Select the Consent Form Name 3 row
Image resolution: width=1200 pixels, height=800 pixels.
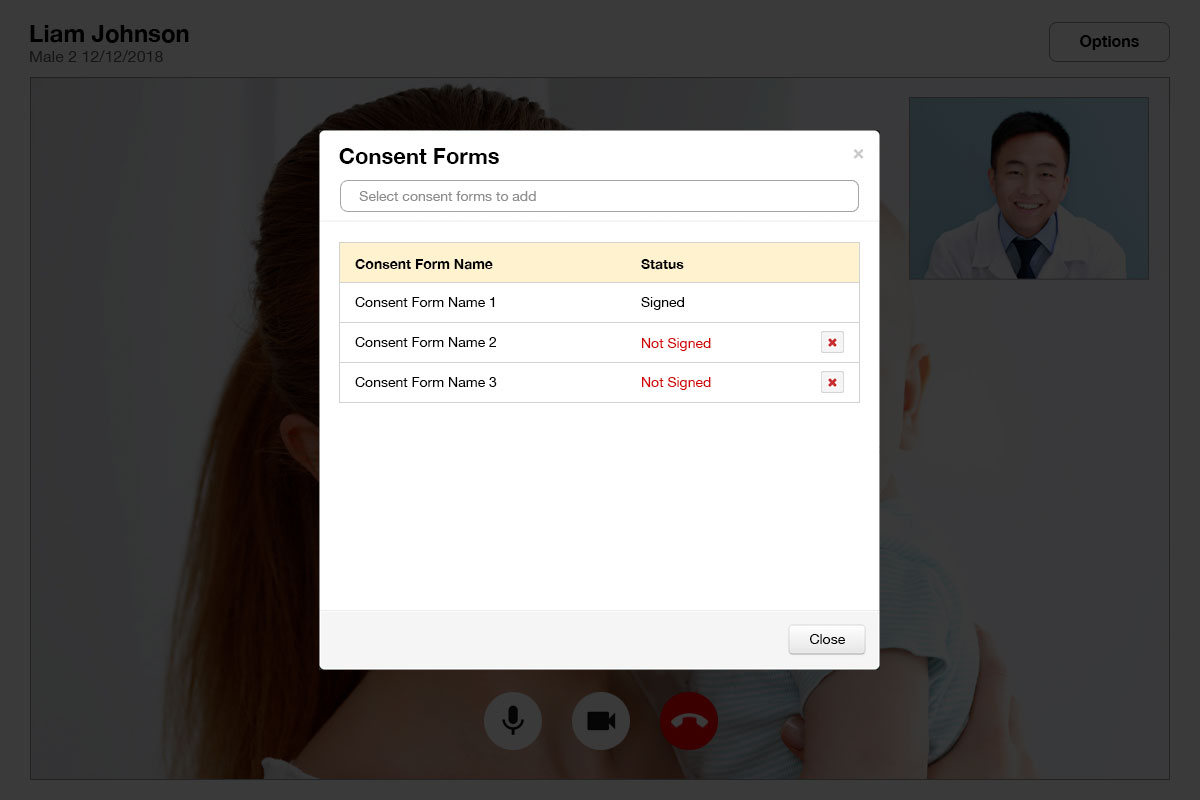point(599,382)
